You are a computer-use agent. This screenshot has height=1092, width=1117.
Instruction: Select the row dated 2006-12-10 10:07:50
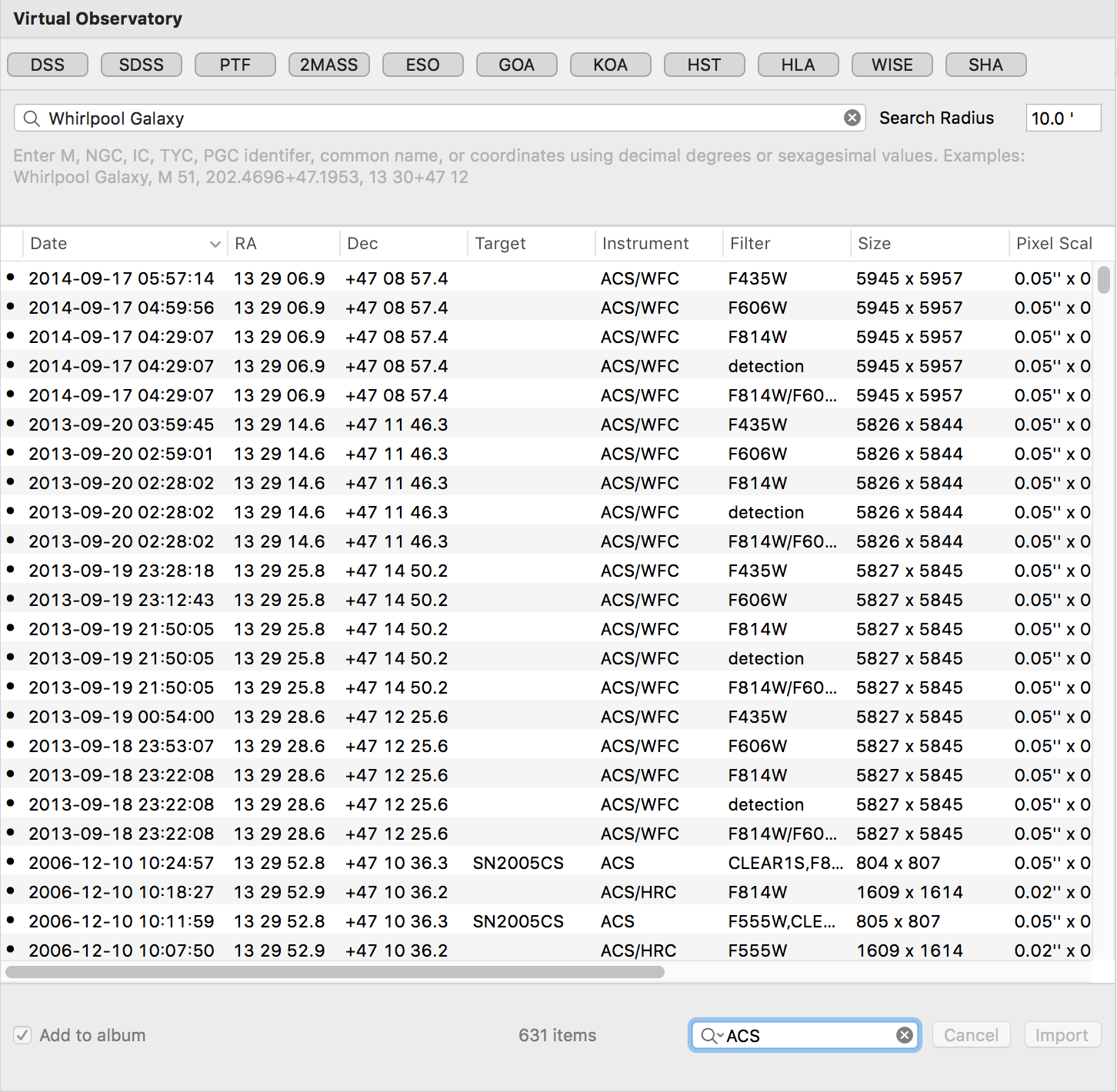546,950
